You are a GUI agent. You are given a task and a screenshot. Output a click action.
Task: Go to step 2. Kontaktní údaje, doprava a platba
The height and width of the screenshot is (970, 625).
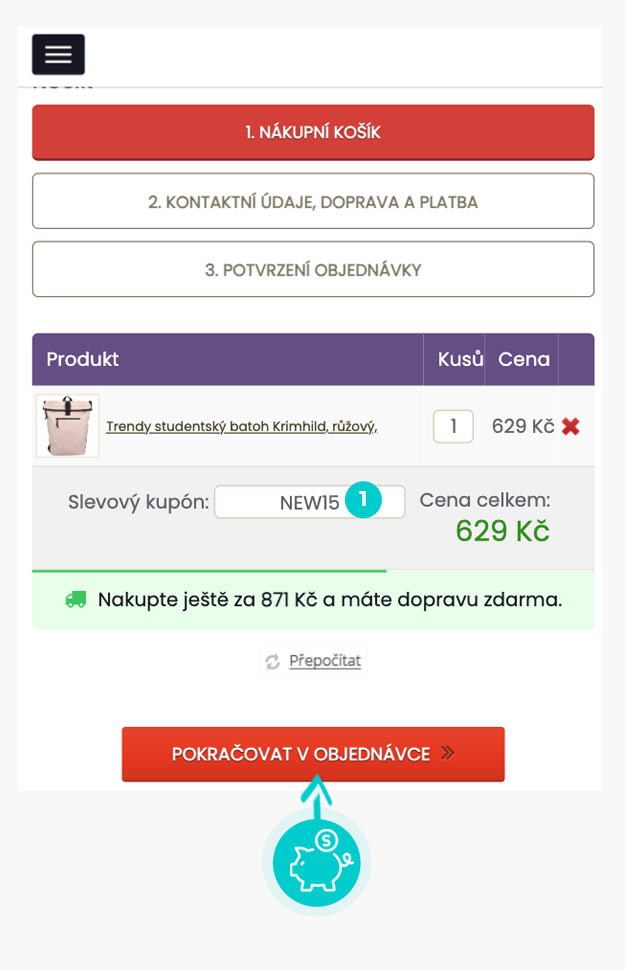click(x=313, y=201)
